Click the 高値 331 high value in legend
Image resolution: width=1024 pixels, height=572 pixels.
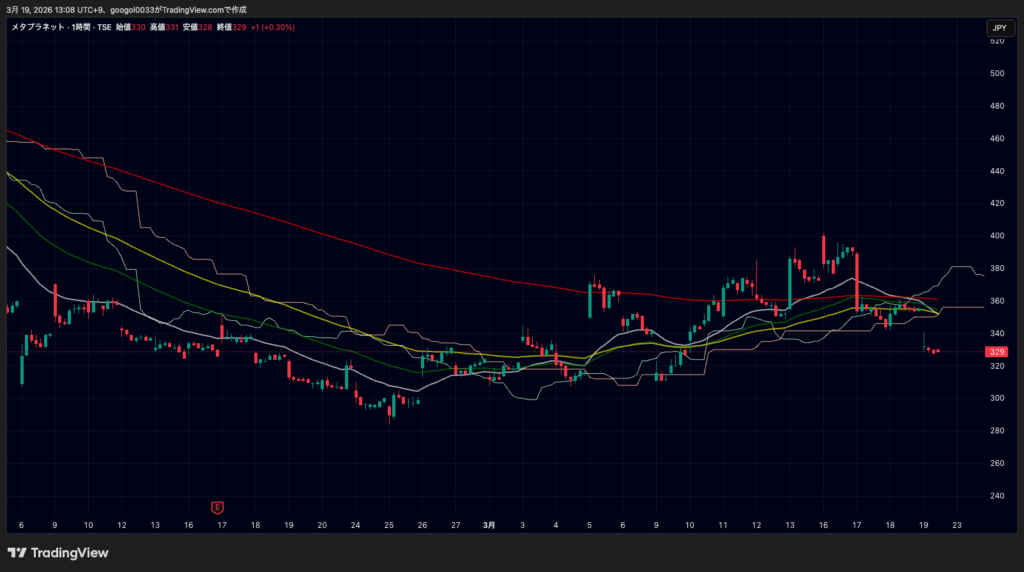164,27
